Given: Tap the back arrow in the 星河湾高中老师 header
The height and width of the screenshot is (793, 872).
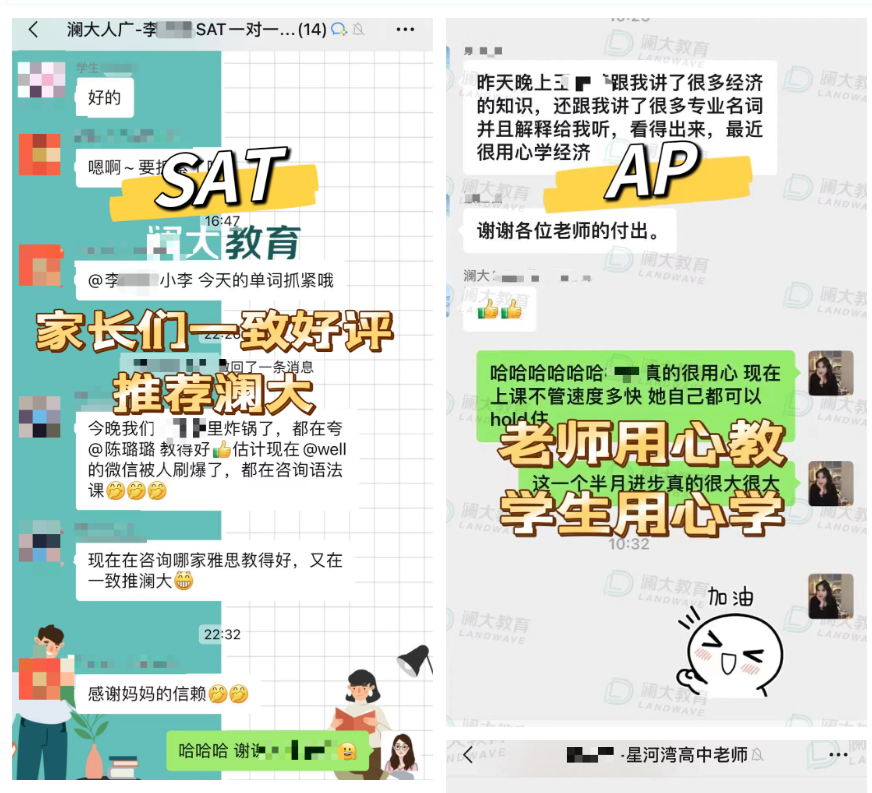Looking at the screenshot, I should click(x=468, y=755).
